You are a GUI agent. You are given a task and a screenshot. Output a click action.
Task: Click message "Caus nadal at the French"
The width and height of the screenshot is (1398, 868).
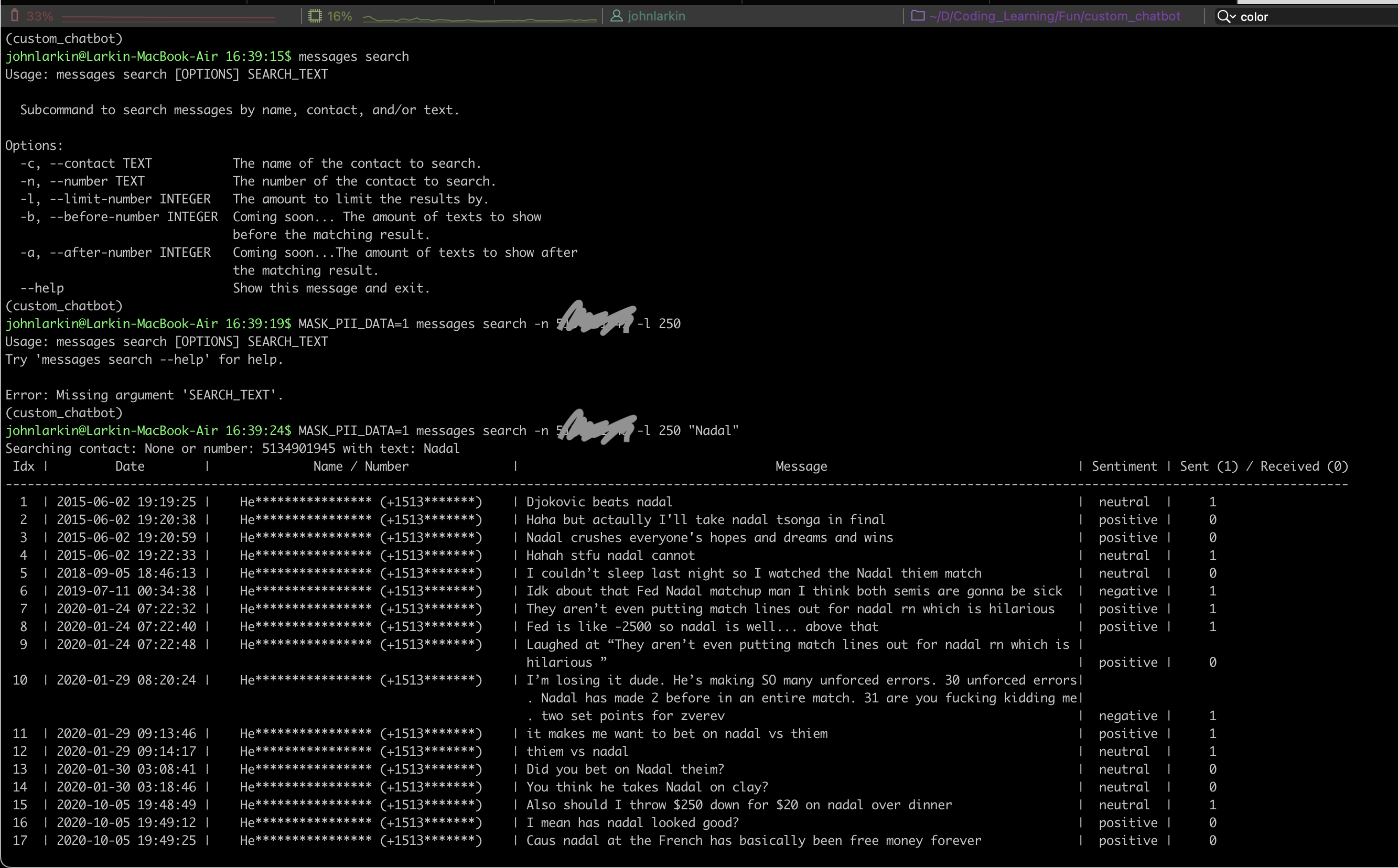(x=754, y=840)
